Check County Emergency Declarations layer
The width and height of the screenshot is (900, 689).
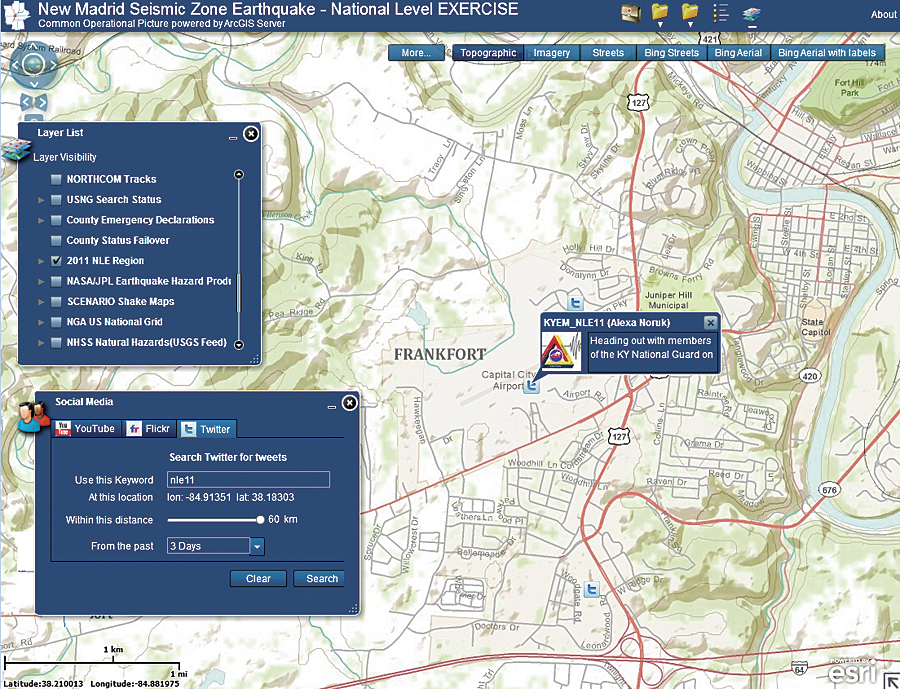click(x=56, y=220)
